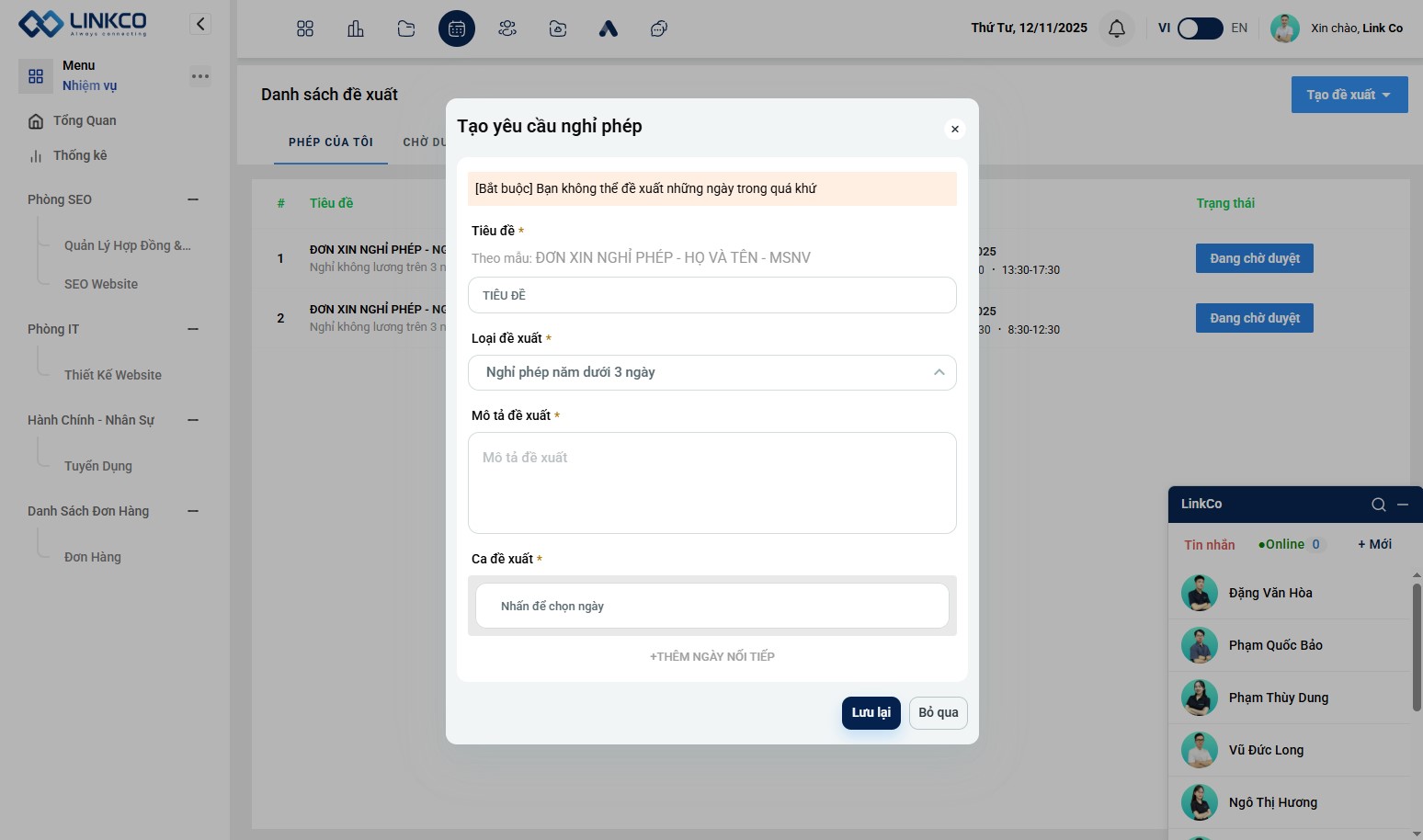Select the 'Tin nhắn' chat tab

[1209, 545]
